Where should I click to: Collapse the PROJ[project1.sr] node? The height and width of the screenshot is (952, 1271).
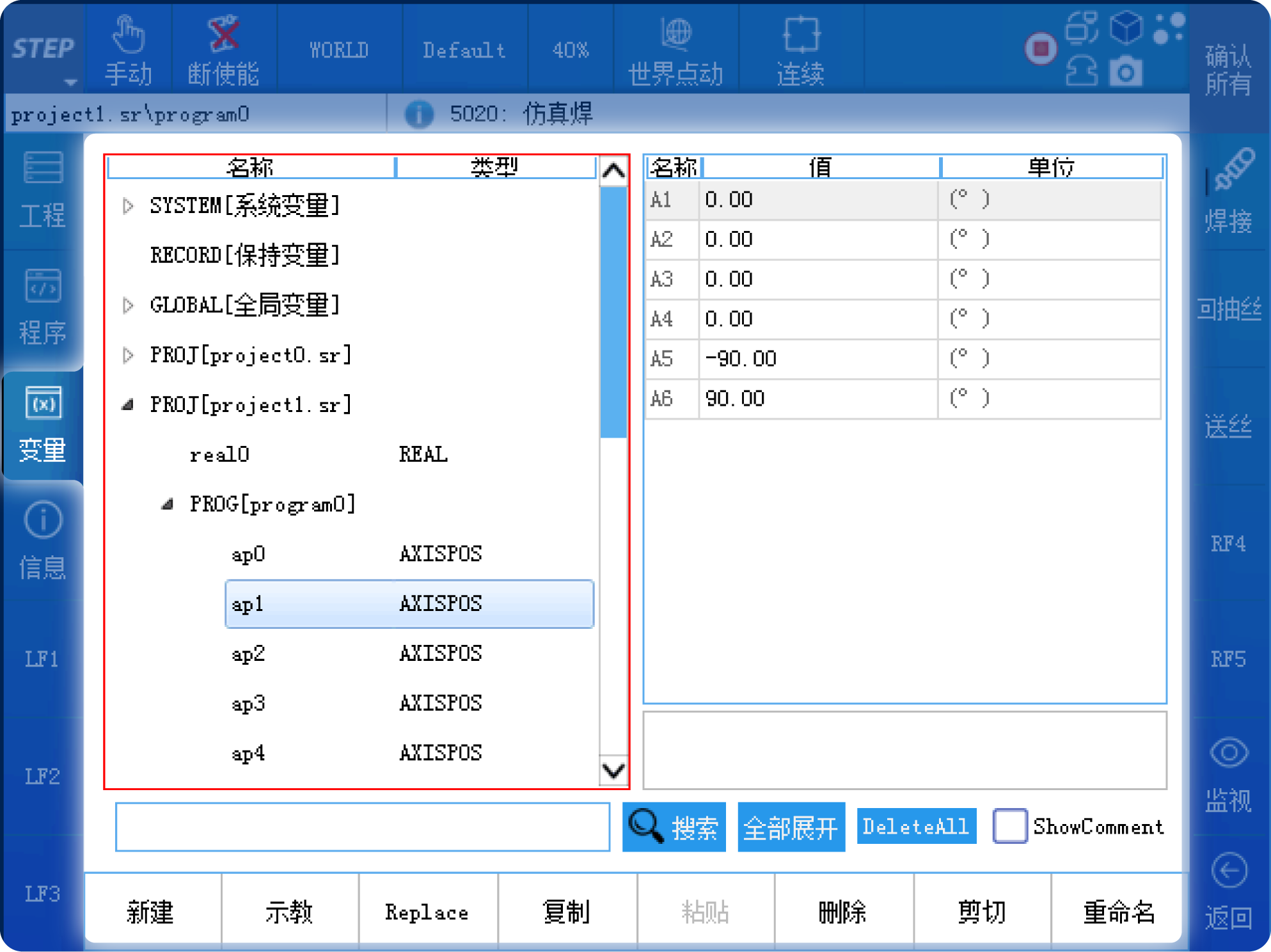(x=128, y=404)
